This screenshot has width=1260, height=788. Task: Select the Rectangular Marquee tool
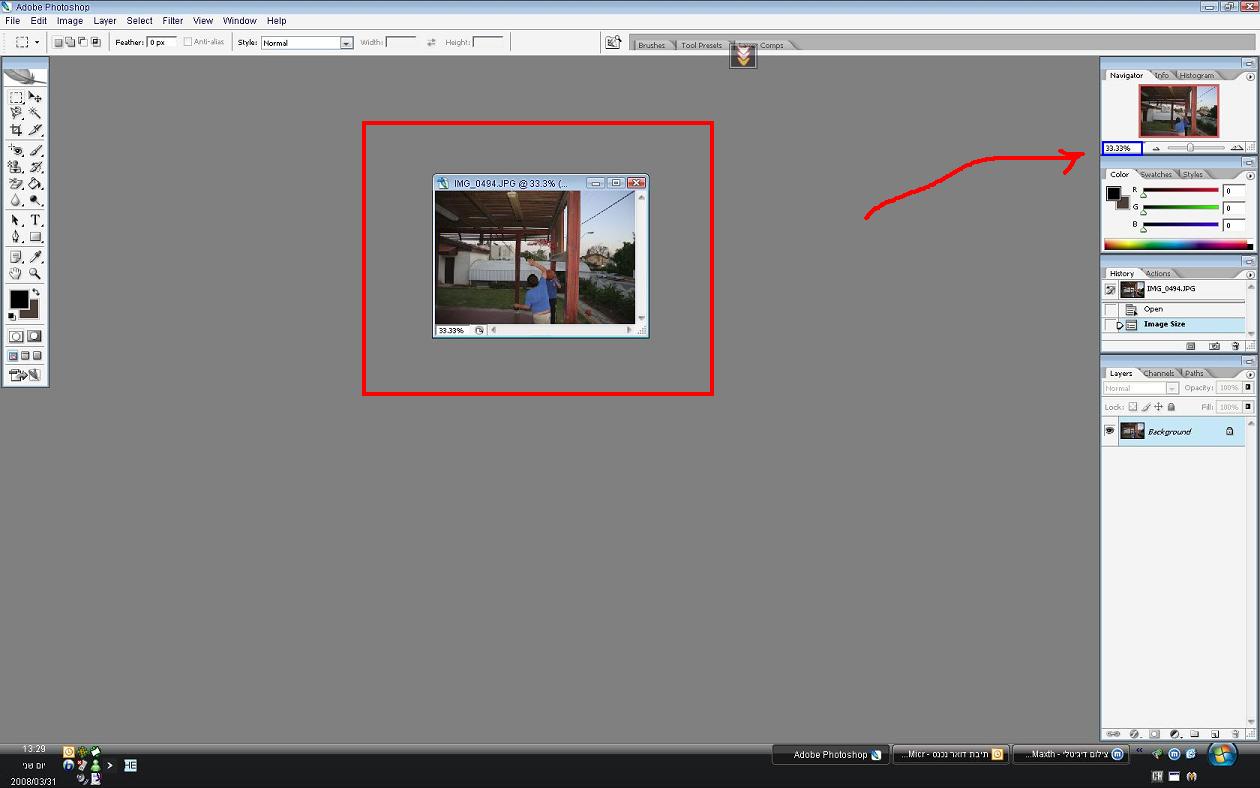[16, 98]
